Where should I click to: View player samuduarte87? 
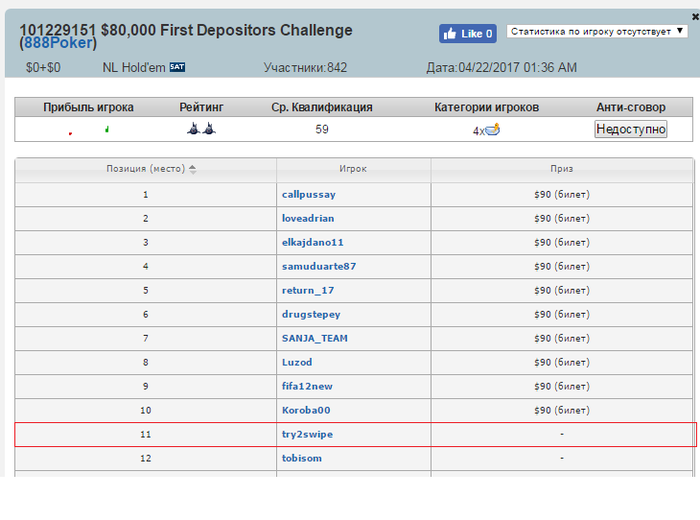[319, 266]
